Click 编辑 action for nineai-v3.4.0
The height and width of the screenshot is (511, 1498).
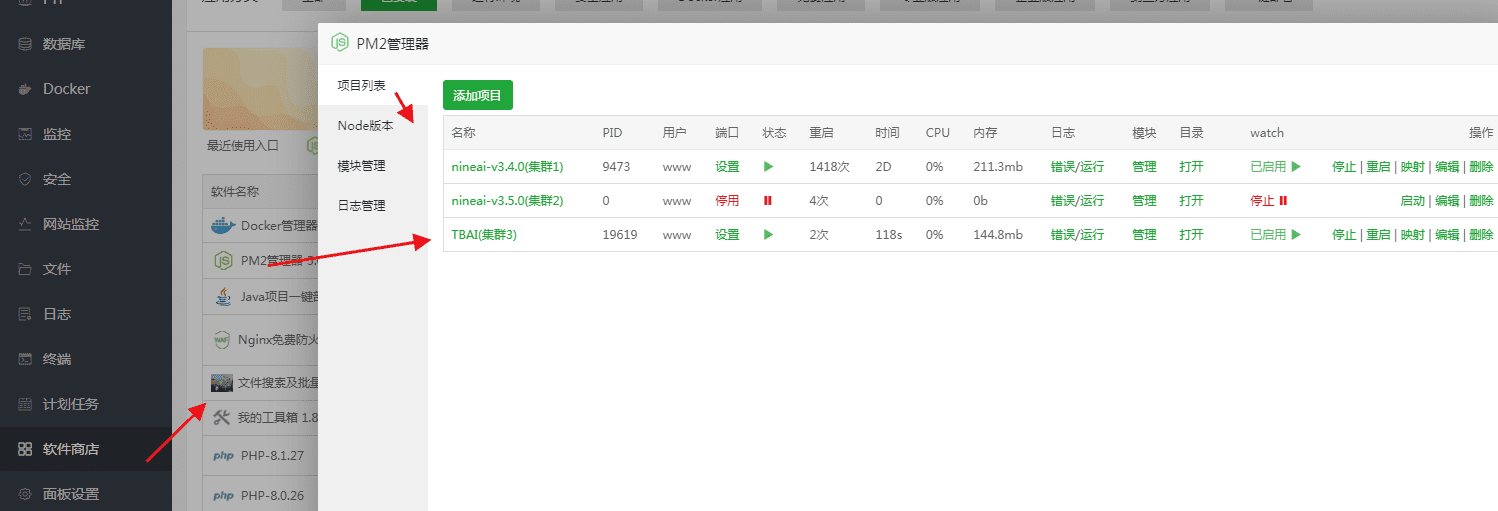tap(1447, 167)
